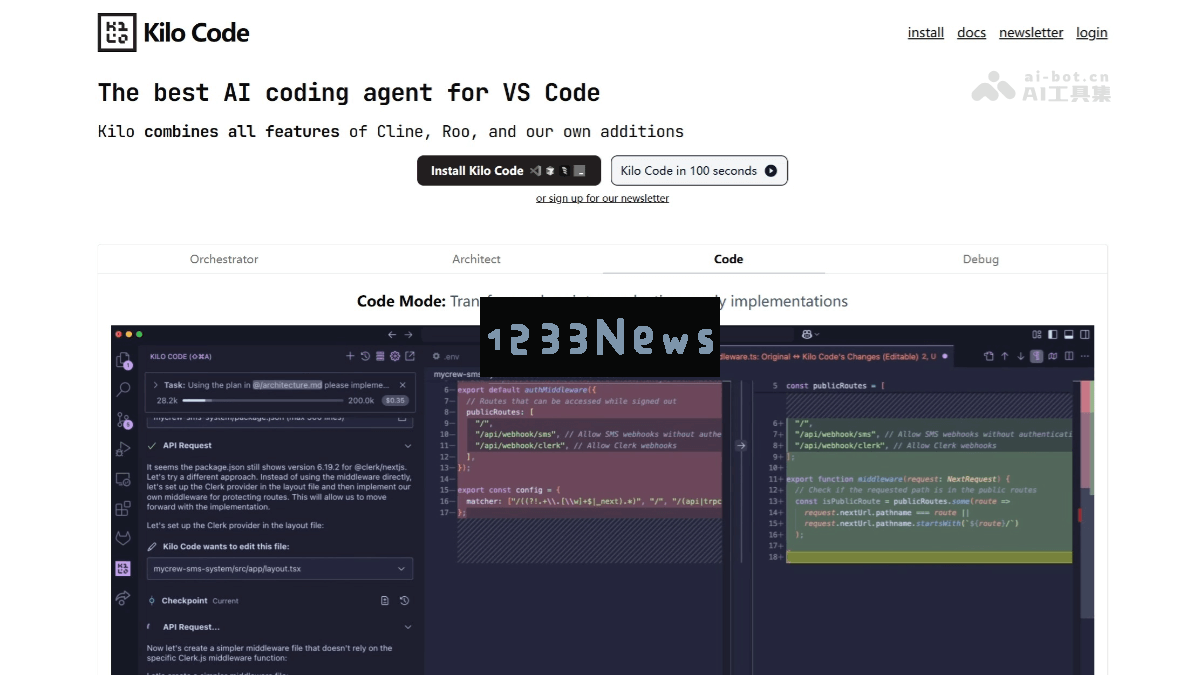This screenshot has width=1200, height=675.
Task: Jump to previous change with up arrow
Action: [x=1005, y=356]
